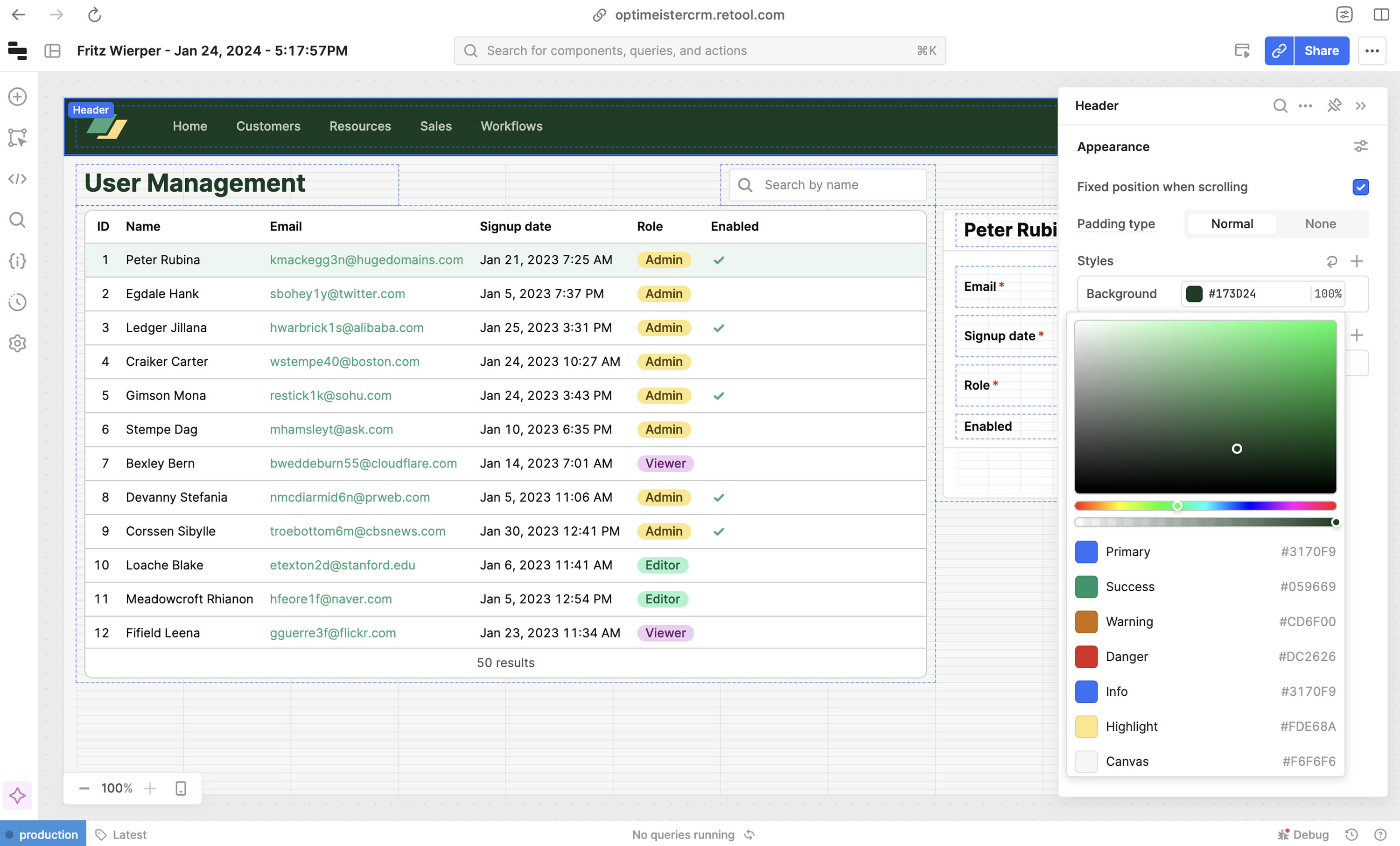Click the Share button
This screenshot has width=1400, height=846.
click(x=1321, y=50)
